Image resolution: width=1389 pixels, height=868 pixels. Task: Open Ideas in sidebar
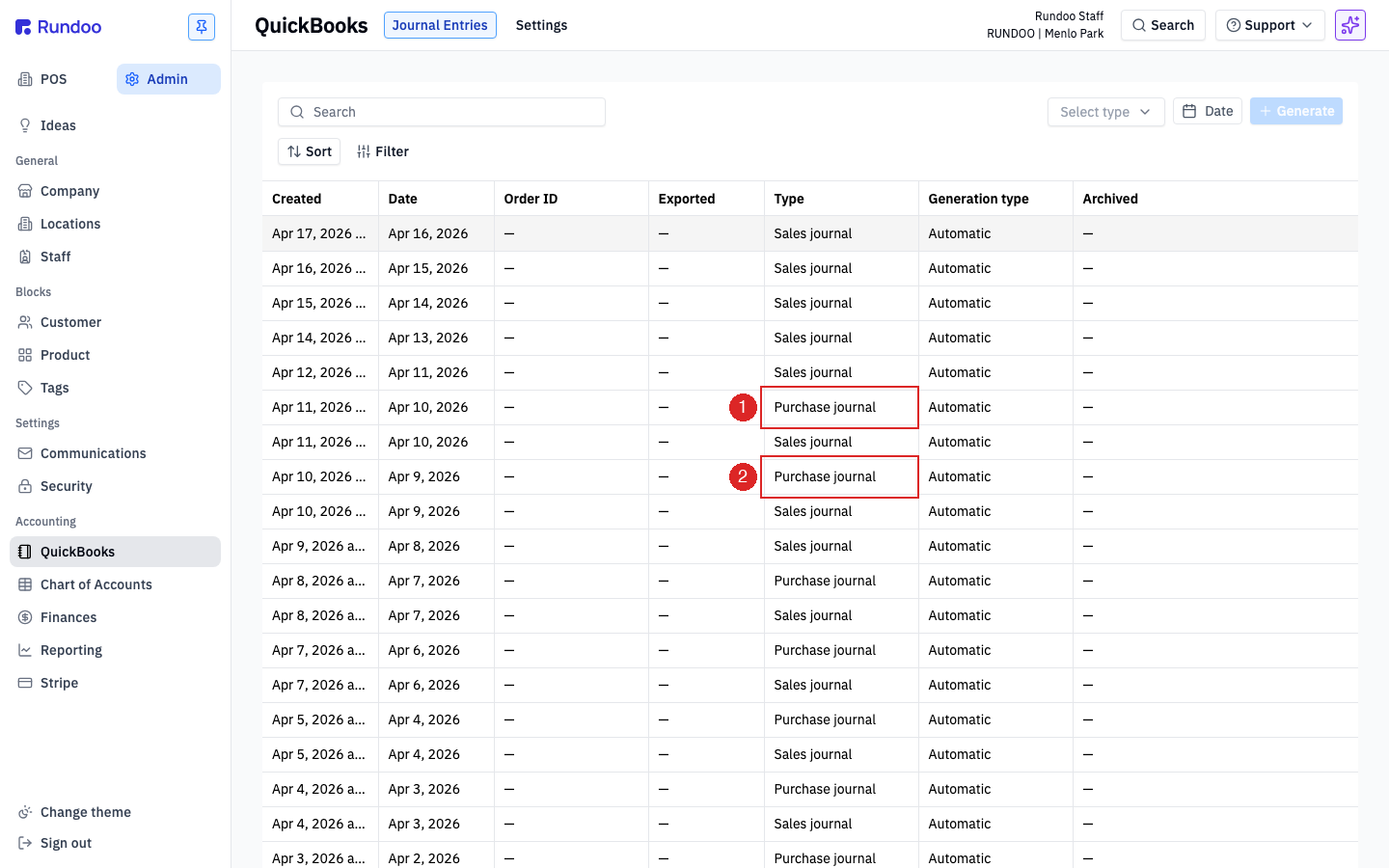116,125
